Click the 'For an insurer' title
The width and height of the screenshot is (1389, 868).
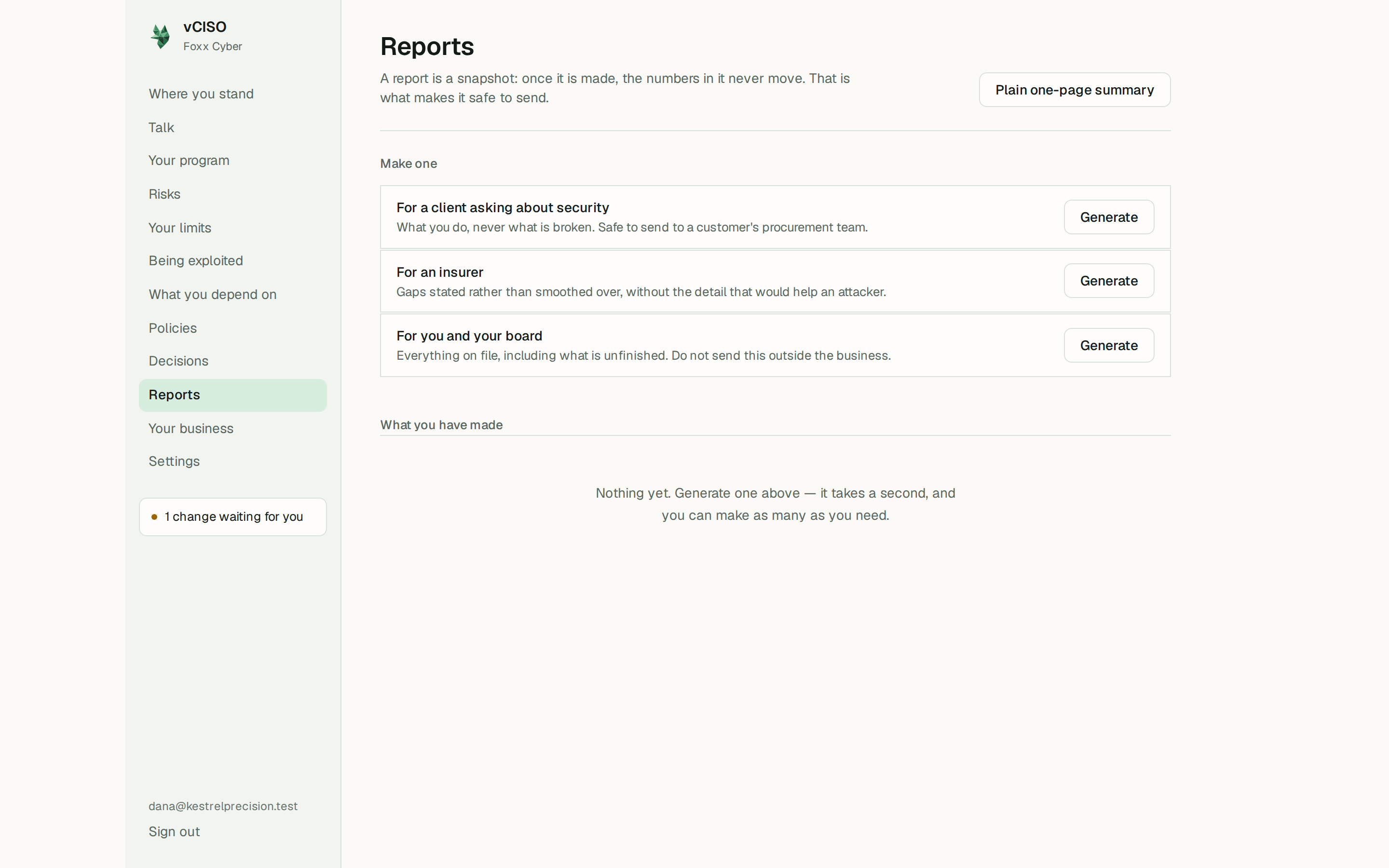440,272
